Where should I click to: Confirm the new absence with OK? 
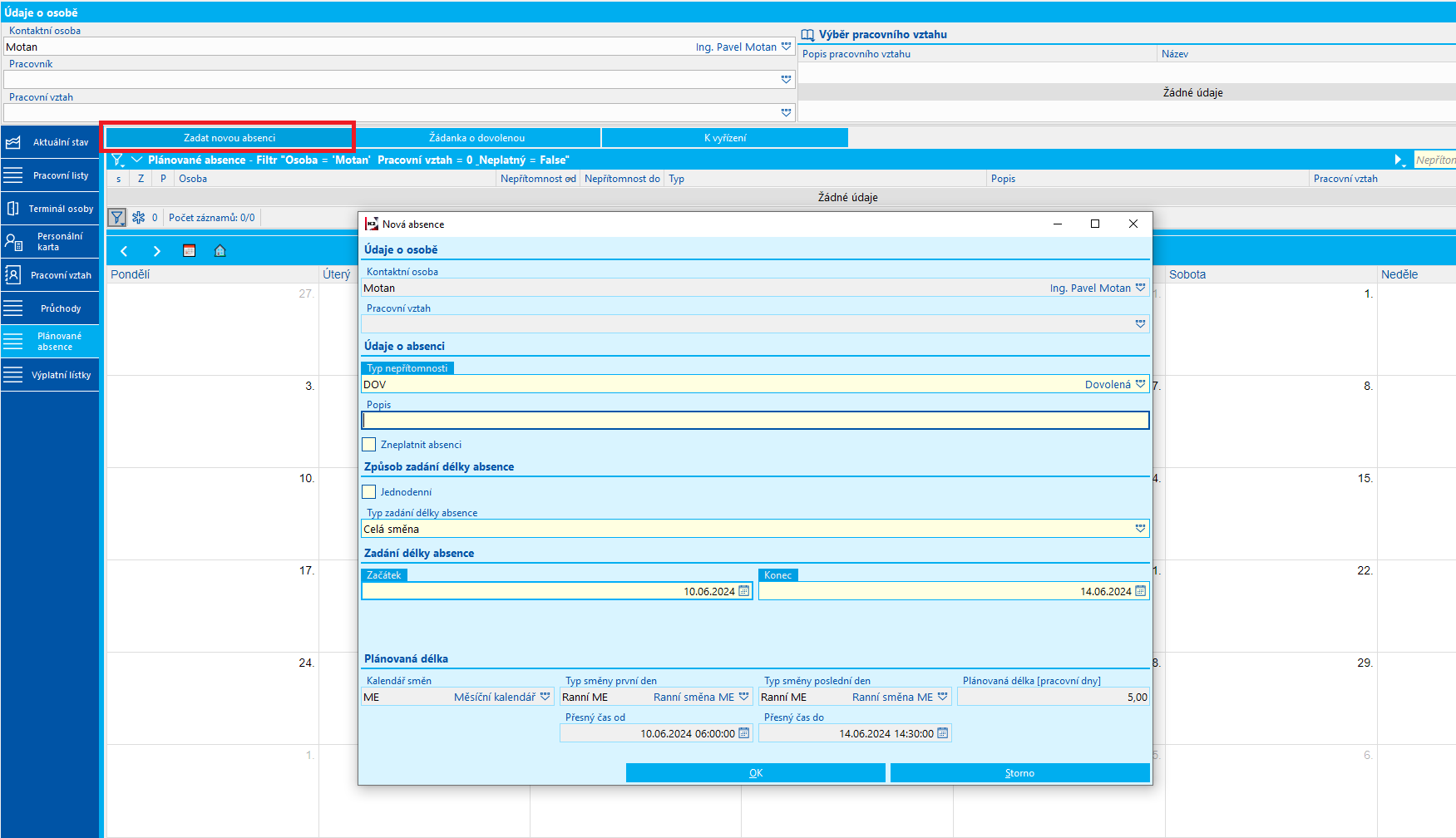(x=755, y=773)
